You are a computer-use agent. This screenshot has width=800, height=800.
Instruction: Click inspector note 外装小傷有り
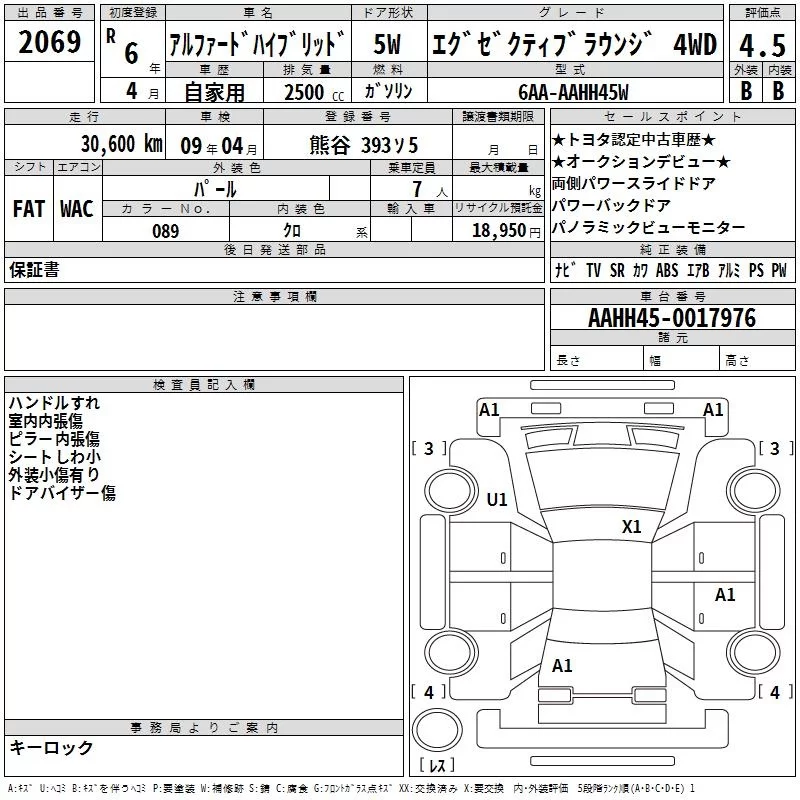pos(54,474)
